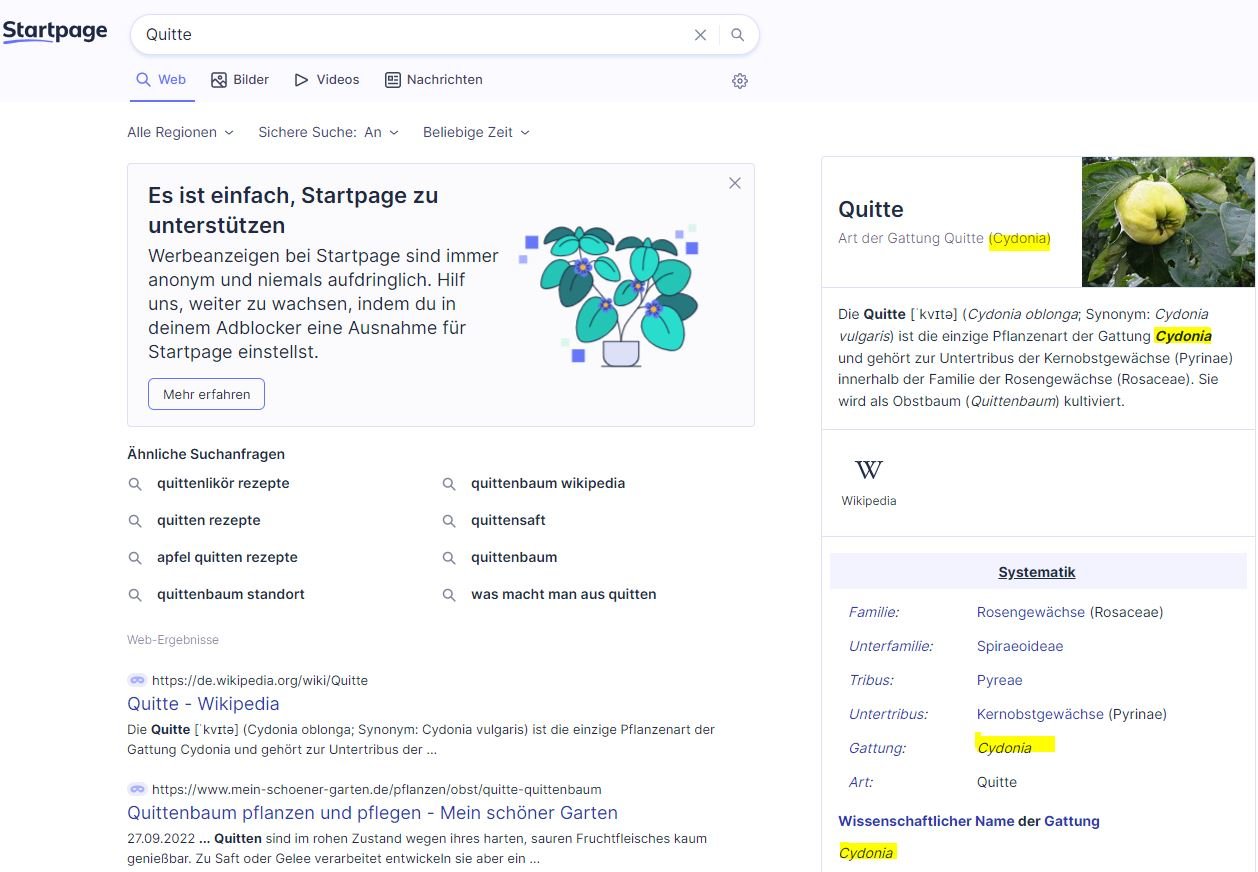1258x872 pixels.
Task: Click the Ähnliche Suchanfragen heading
Action: click(x=206, y=454)
